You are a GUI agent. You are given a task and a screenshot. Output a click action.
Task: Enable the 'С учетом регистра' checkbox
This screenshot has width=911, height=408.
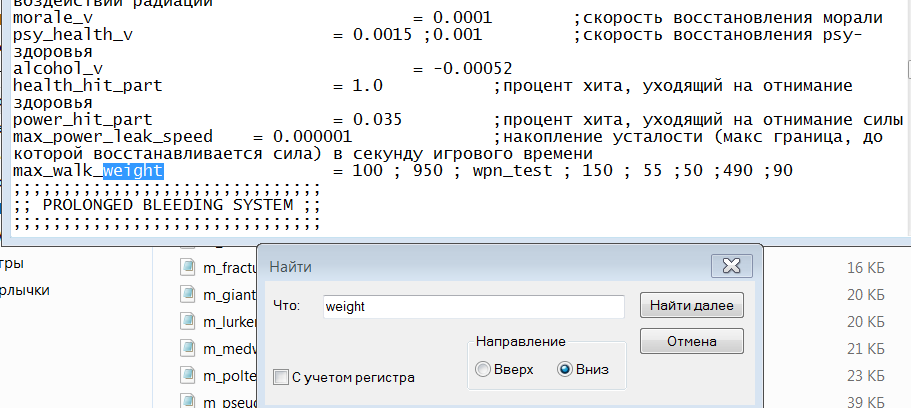coord(281,377)
